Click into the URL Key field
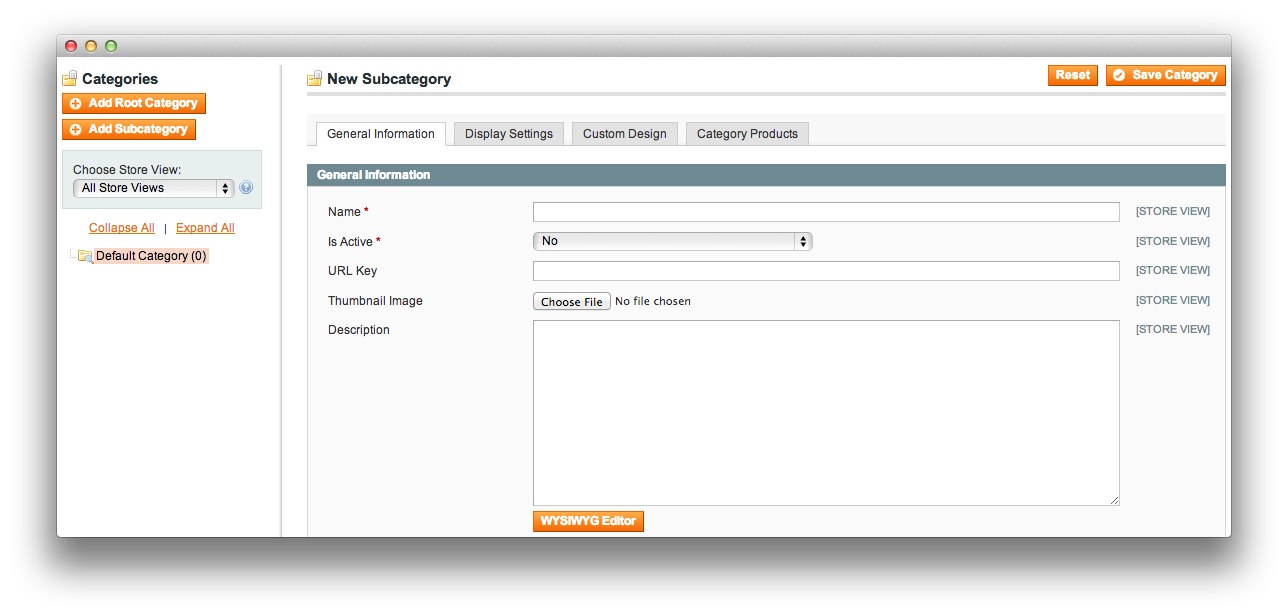Image resolution: width=1288 pixels, height=616 pixels. 826,271
